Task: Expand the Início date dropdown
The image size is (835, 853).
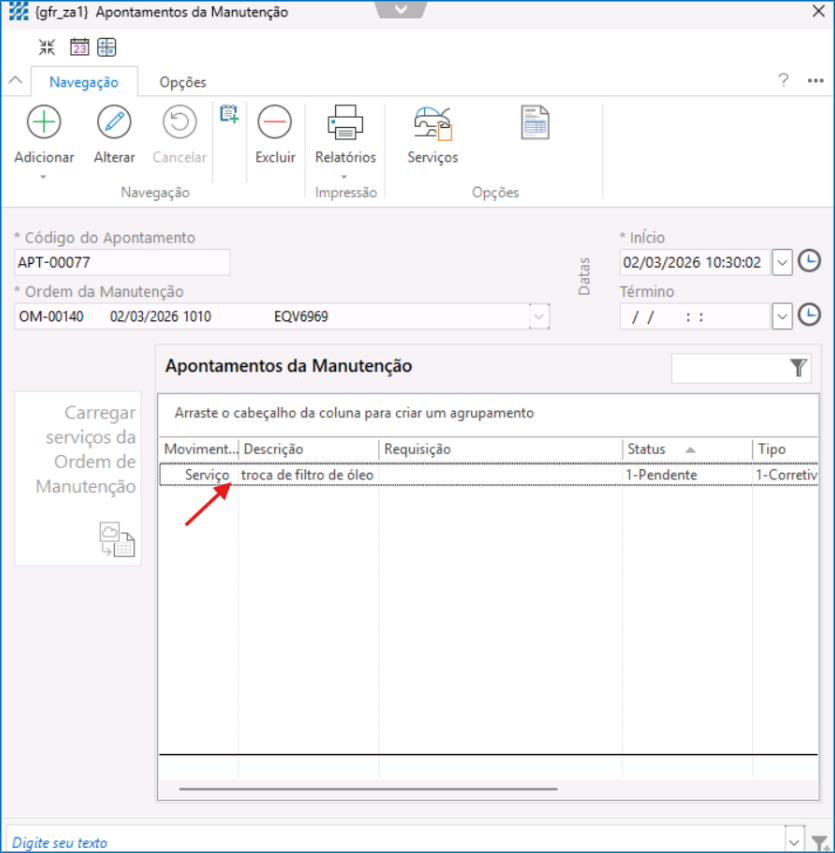Action: 782,263
